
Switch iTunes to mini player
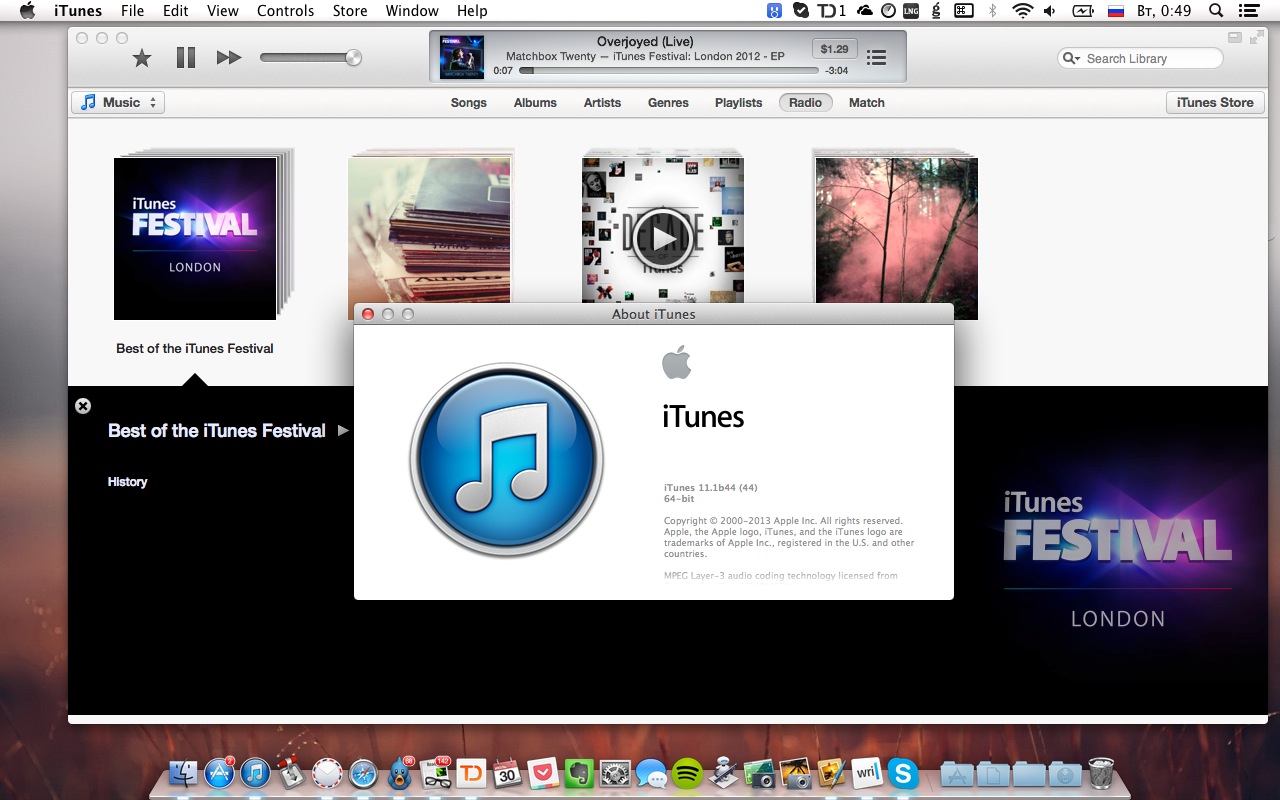(1233, 37)
